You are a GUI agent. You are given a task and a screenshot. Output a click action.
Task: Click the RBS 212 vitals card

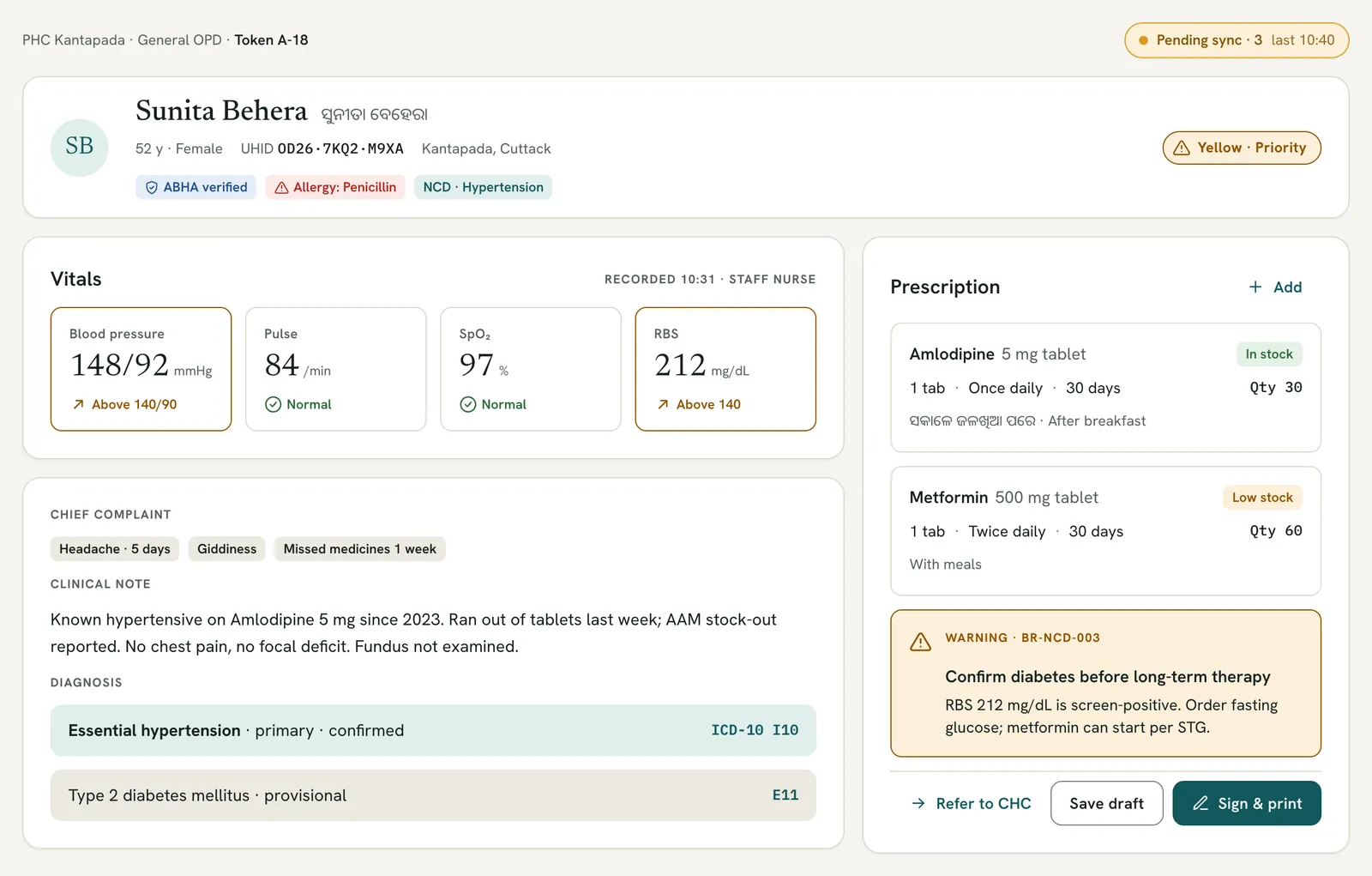[725, 369]
